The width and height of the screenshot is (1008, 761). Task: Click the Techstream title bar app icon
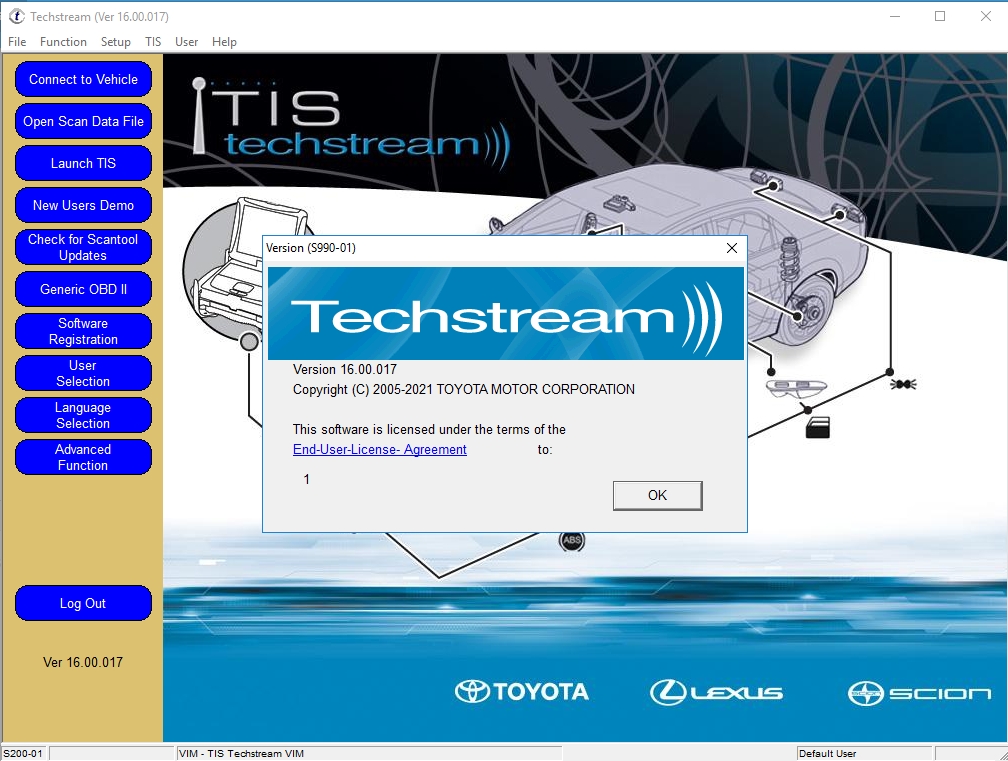point(17,17)
